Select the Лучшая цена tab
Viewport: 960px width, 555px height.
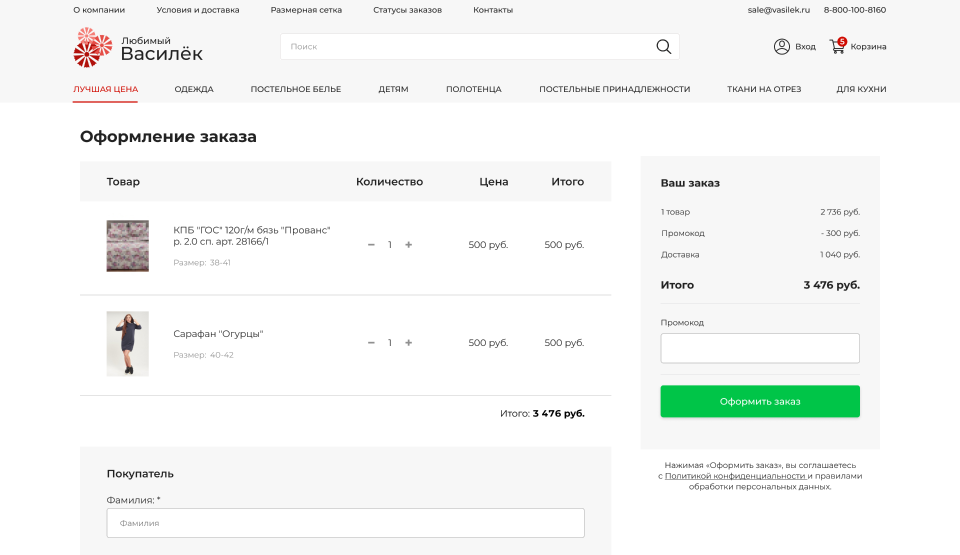(x=105, y=89)
